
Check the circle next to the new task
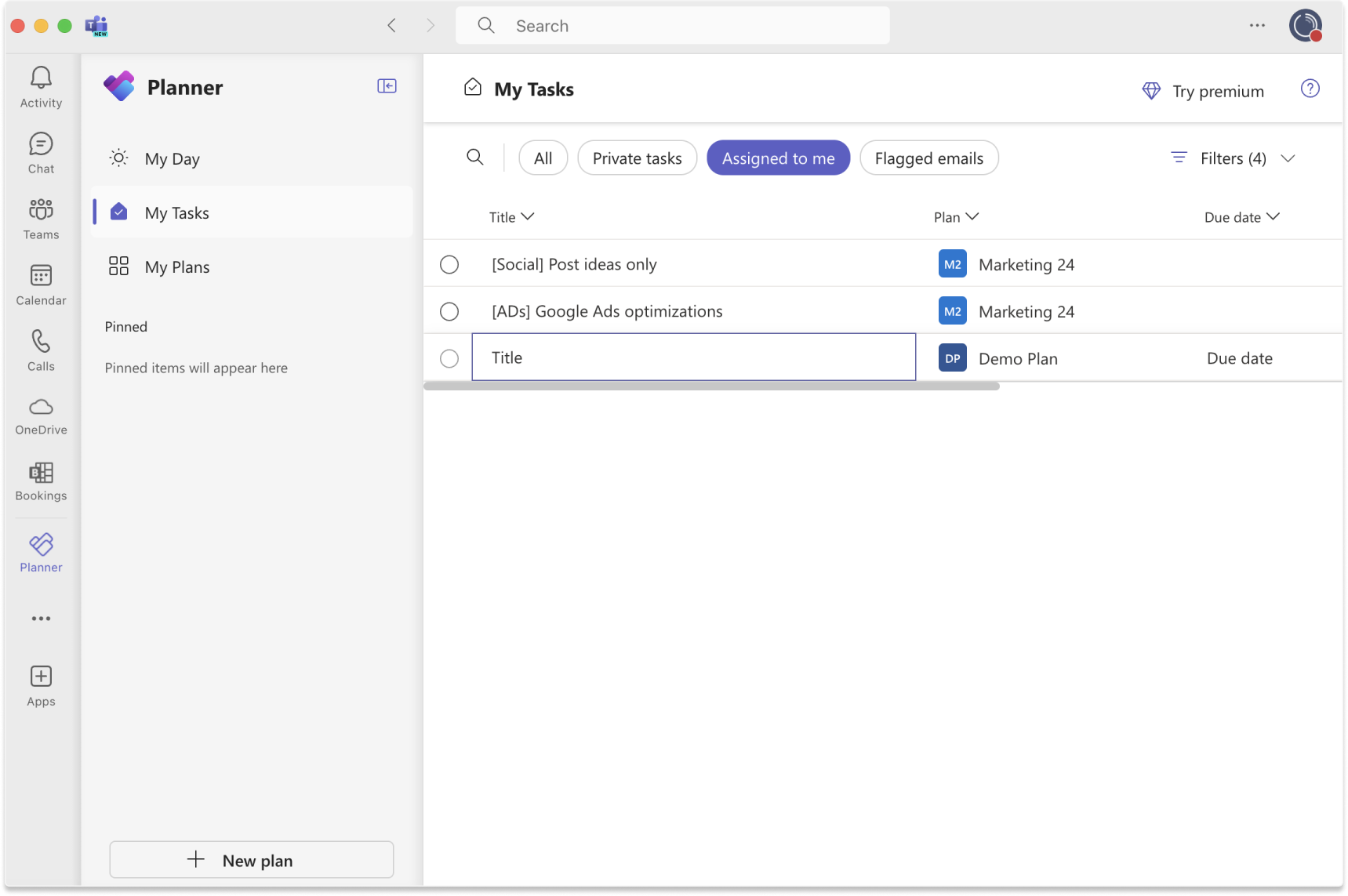(449, 358)
